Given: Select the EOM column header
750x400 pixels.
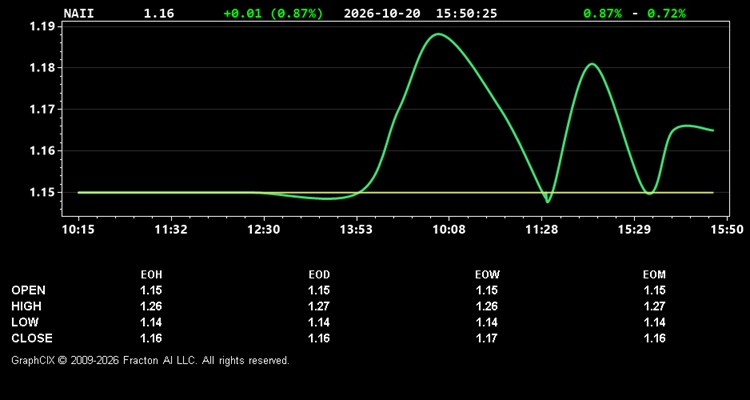Looking at the screenshot, I should [x=654, y=275].
